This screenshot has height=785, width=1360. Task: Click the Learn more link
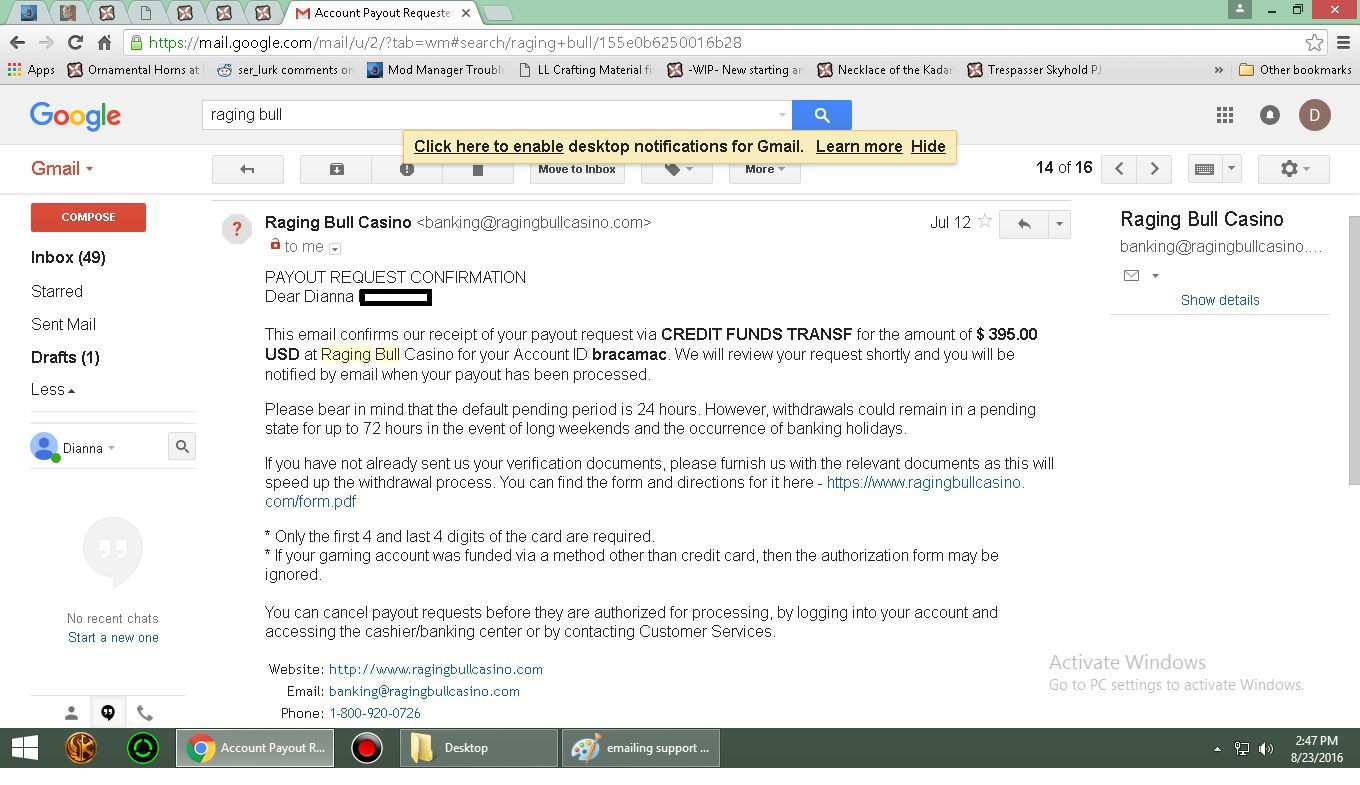pos(859,146)
